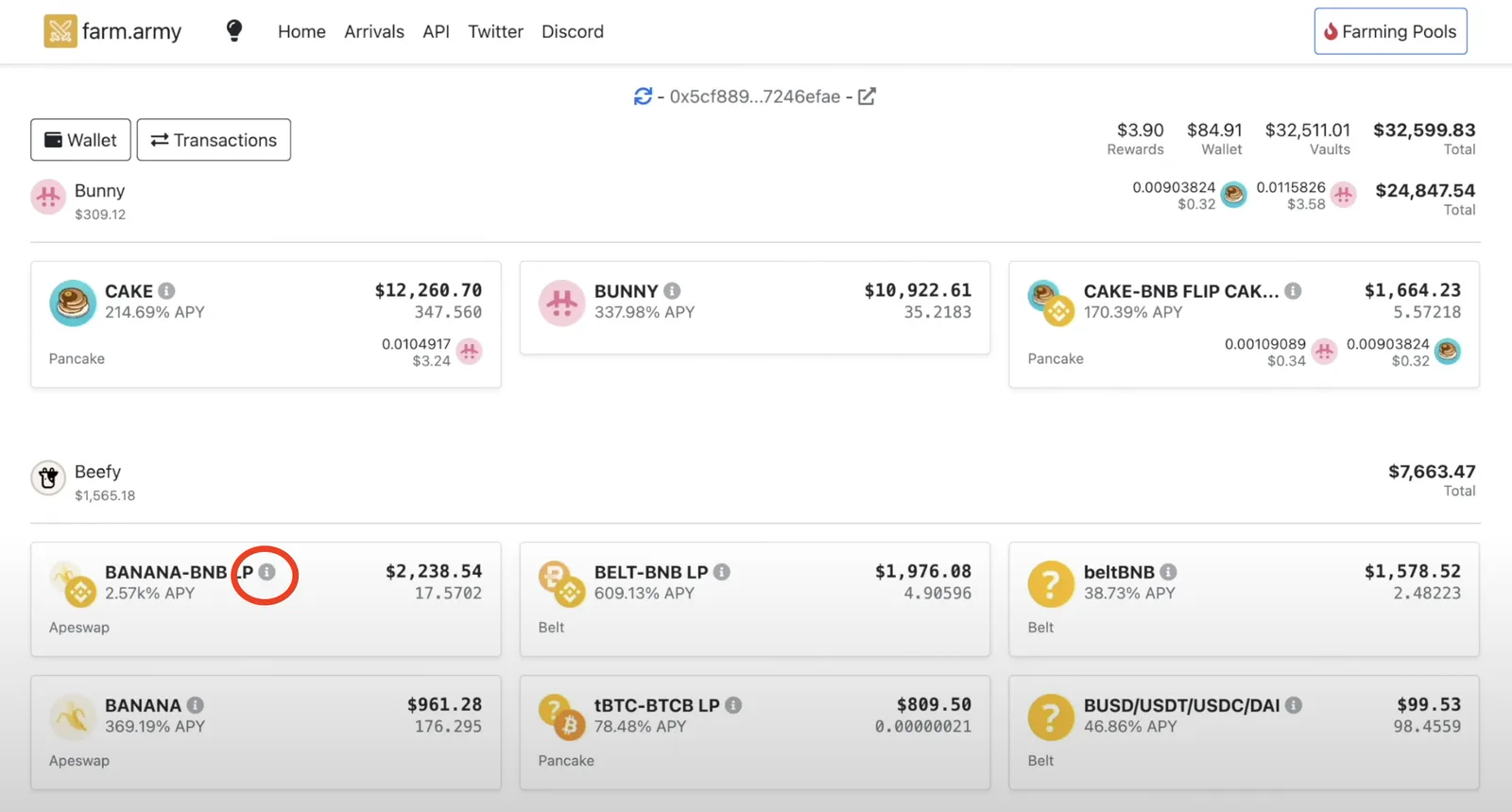Select the Vaults amount $32,511.01

click(x=1308, y=130)
